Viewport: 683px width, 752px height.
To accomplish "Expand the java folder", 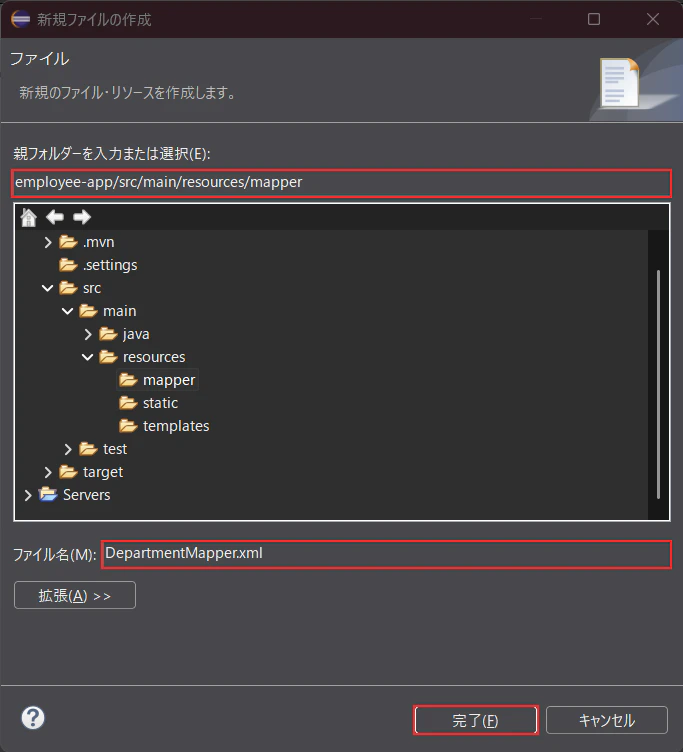I will [x=88, y=334].
